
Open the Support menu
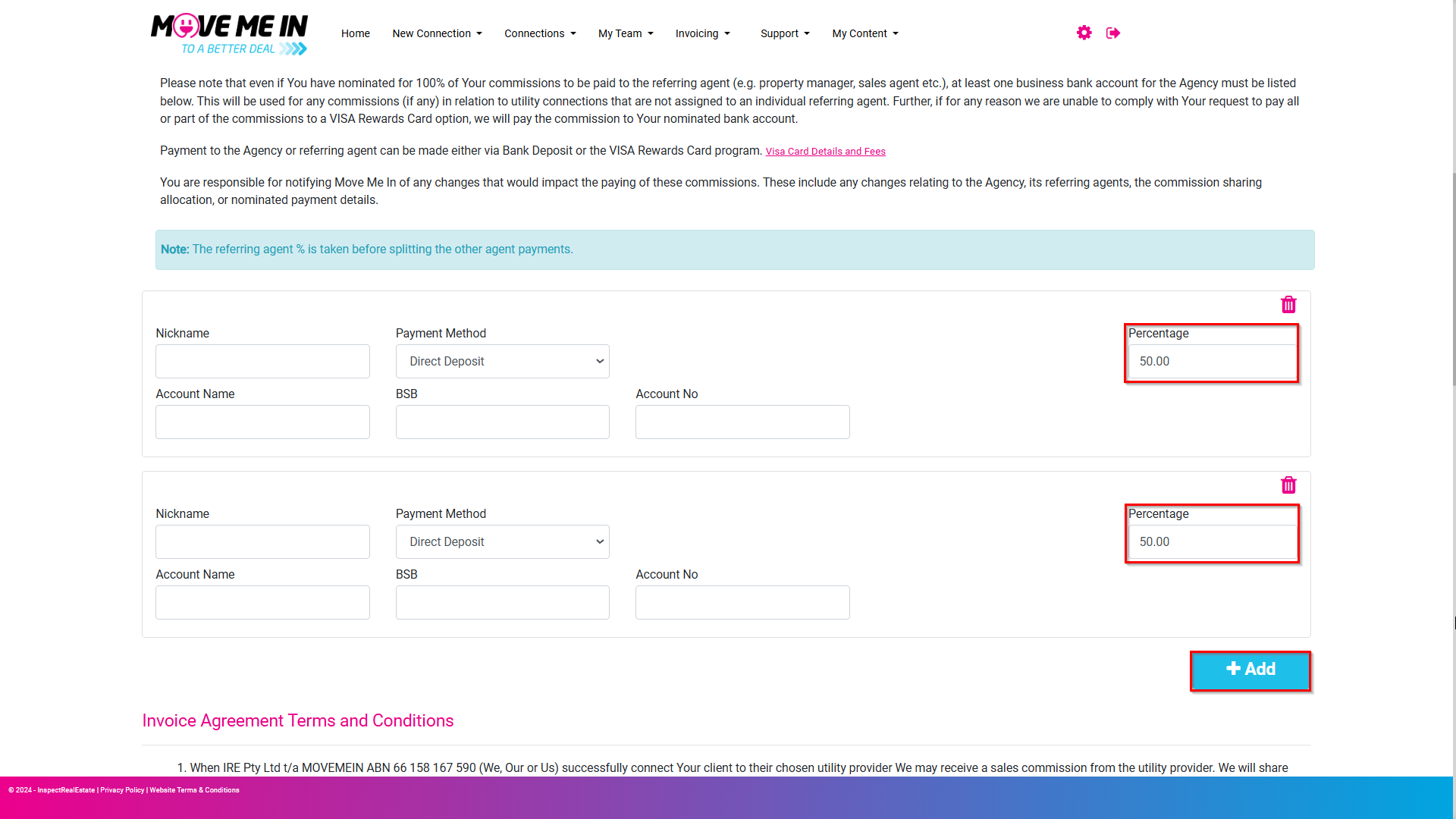(x=785, y=33)
